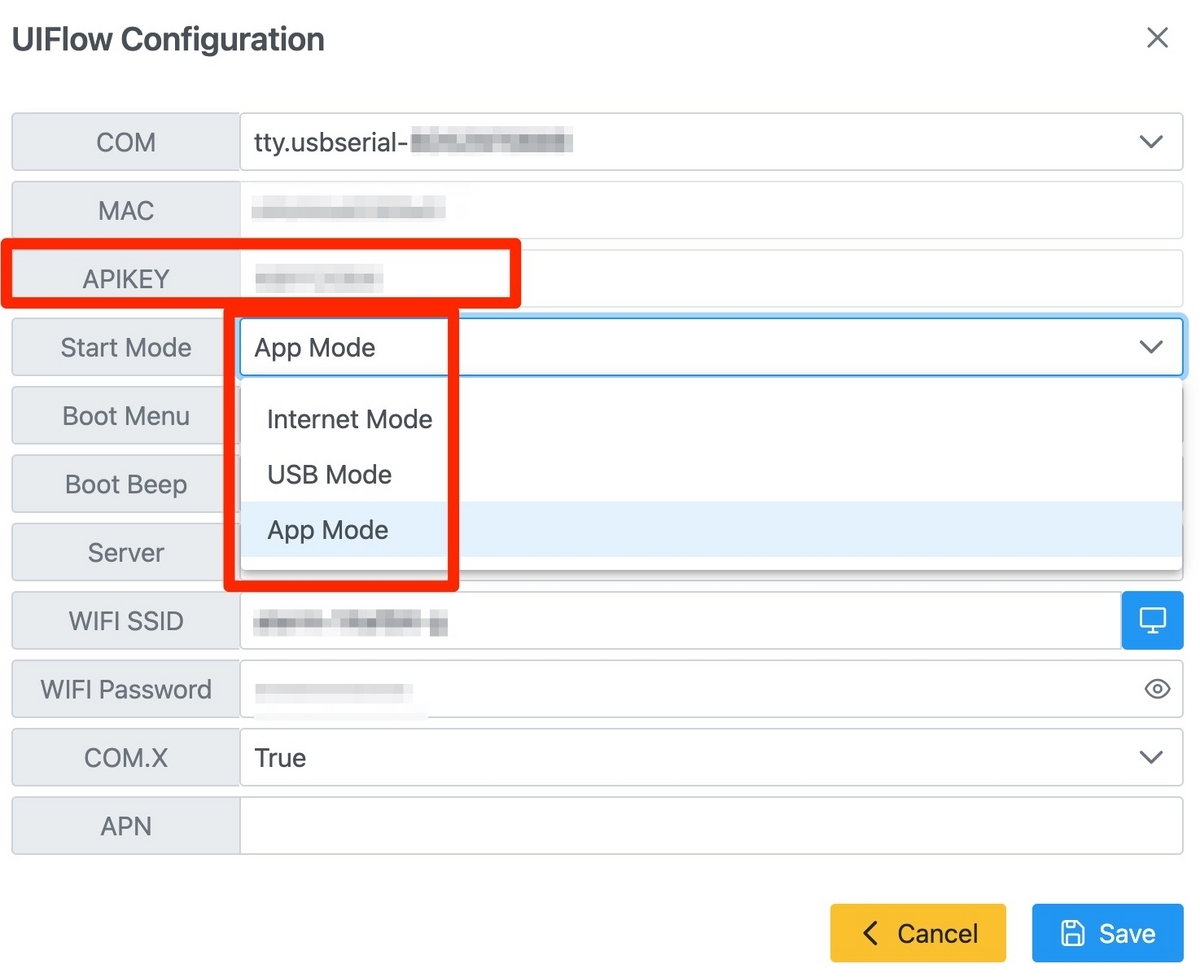Click into the WIFI SSID field

[x=680, y=621]
